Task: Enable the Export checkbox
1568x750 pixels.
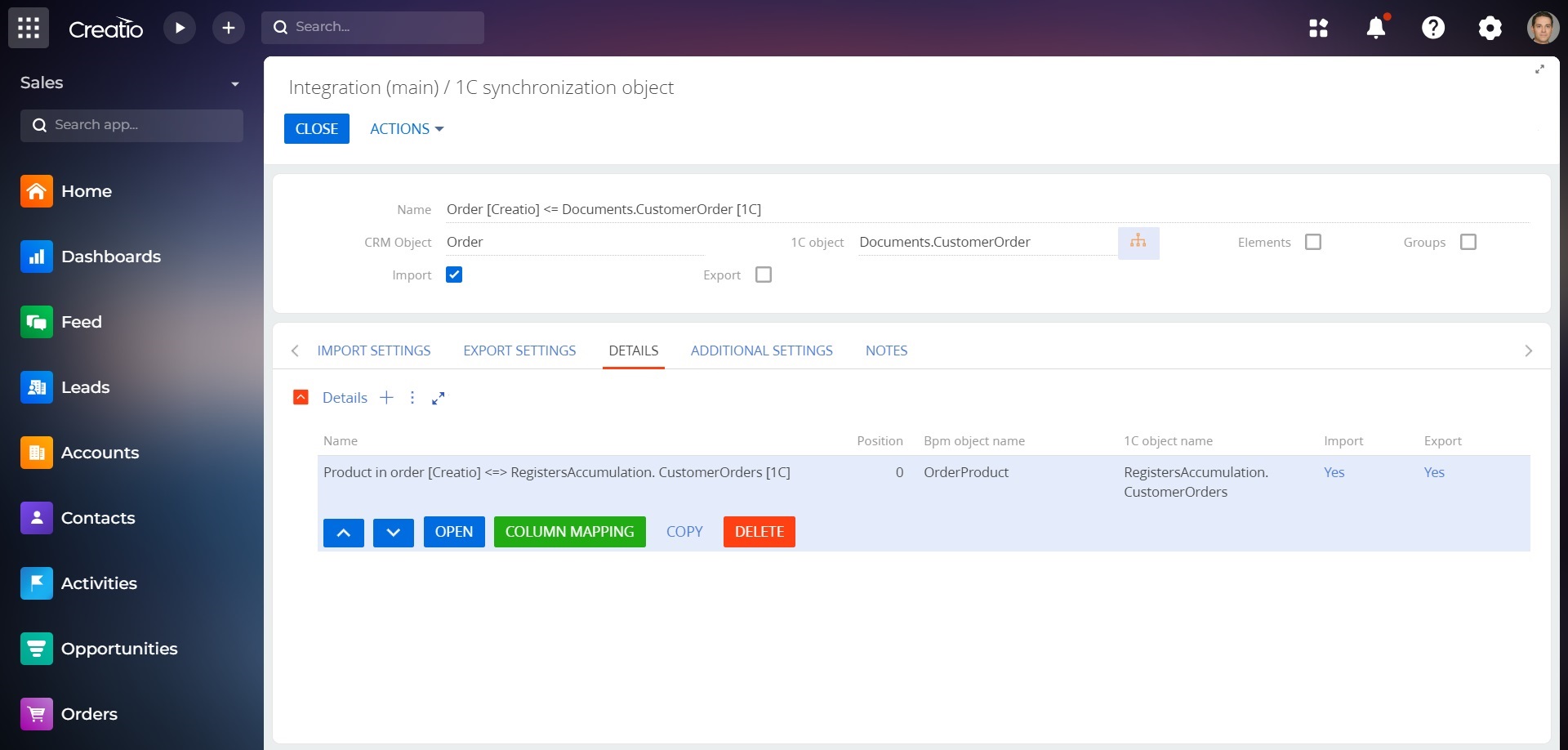Action: (764, 275)
